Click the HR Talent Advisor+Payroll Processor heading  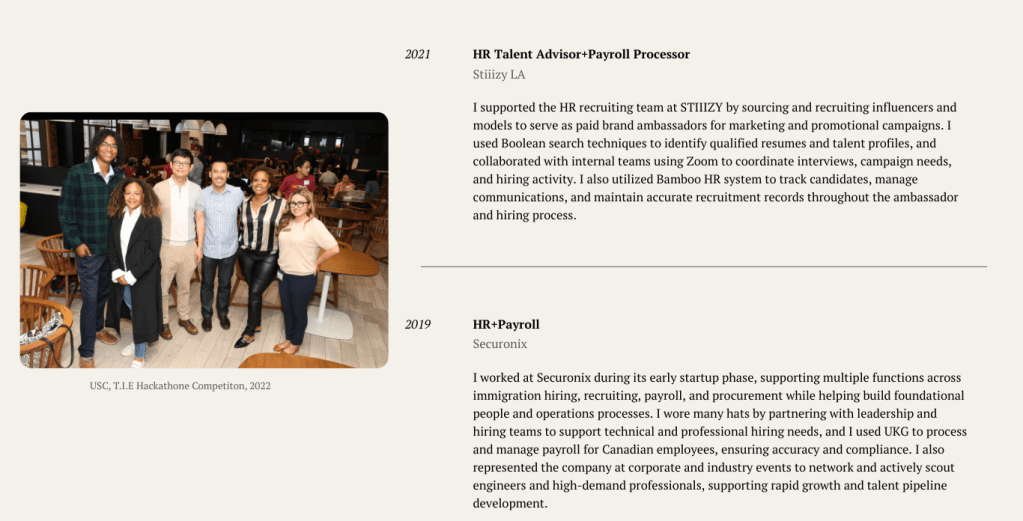click(581, 55)
